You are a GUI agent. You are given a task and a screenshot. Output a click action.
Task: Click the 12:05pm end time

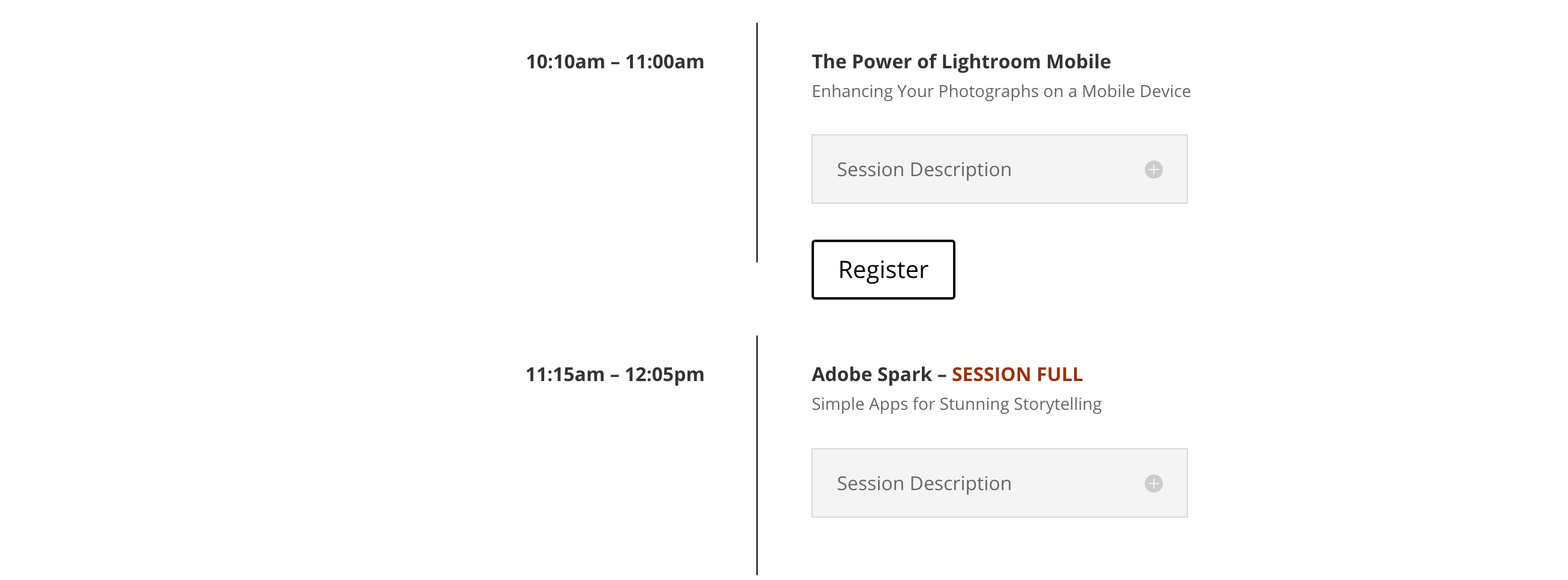click(x=665, y=374)
